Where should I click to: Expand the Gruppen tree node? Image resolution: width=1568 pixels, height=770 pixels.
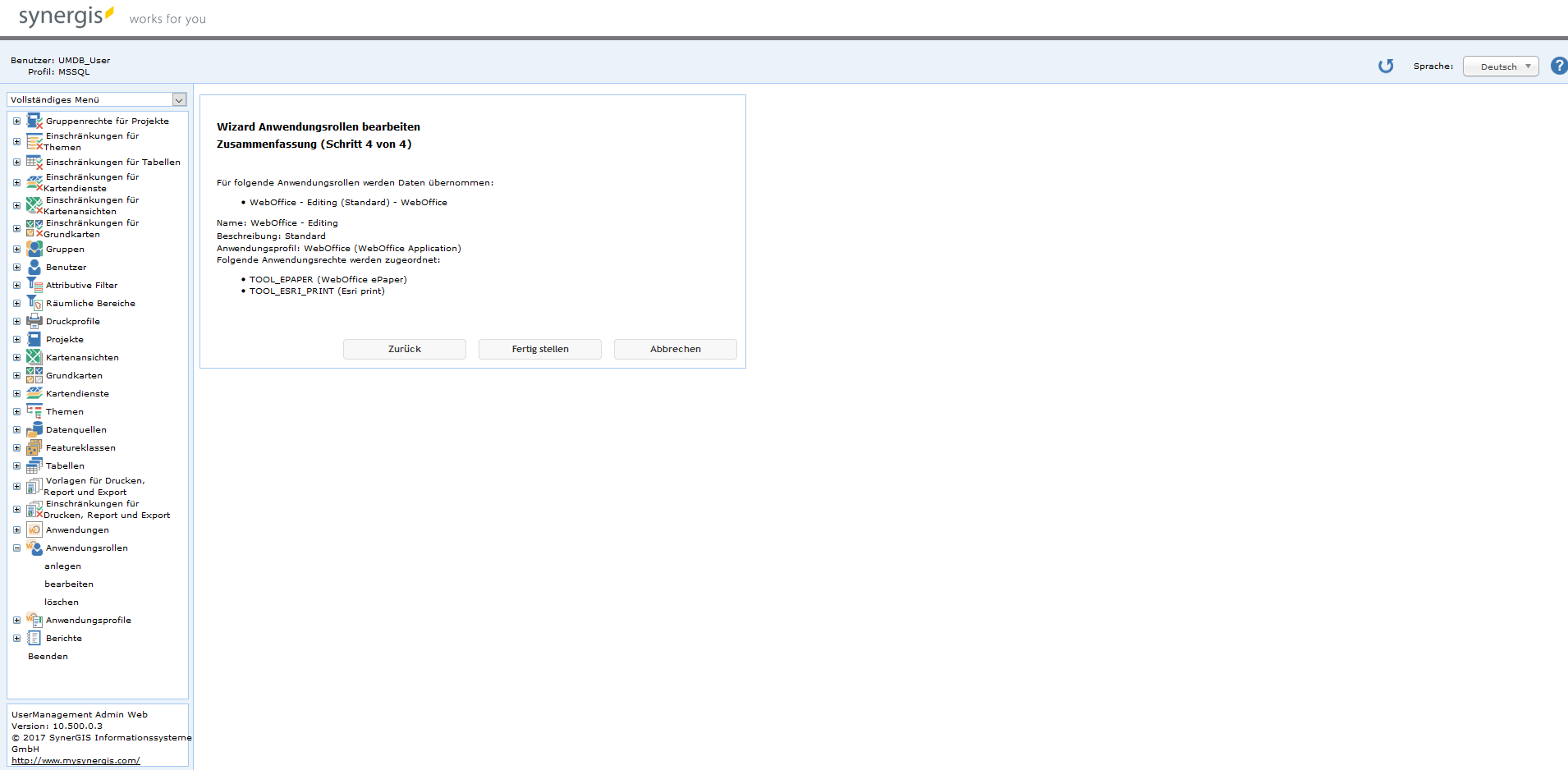pyautogui.click(x=16, y=249)
